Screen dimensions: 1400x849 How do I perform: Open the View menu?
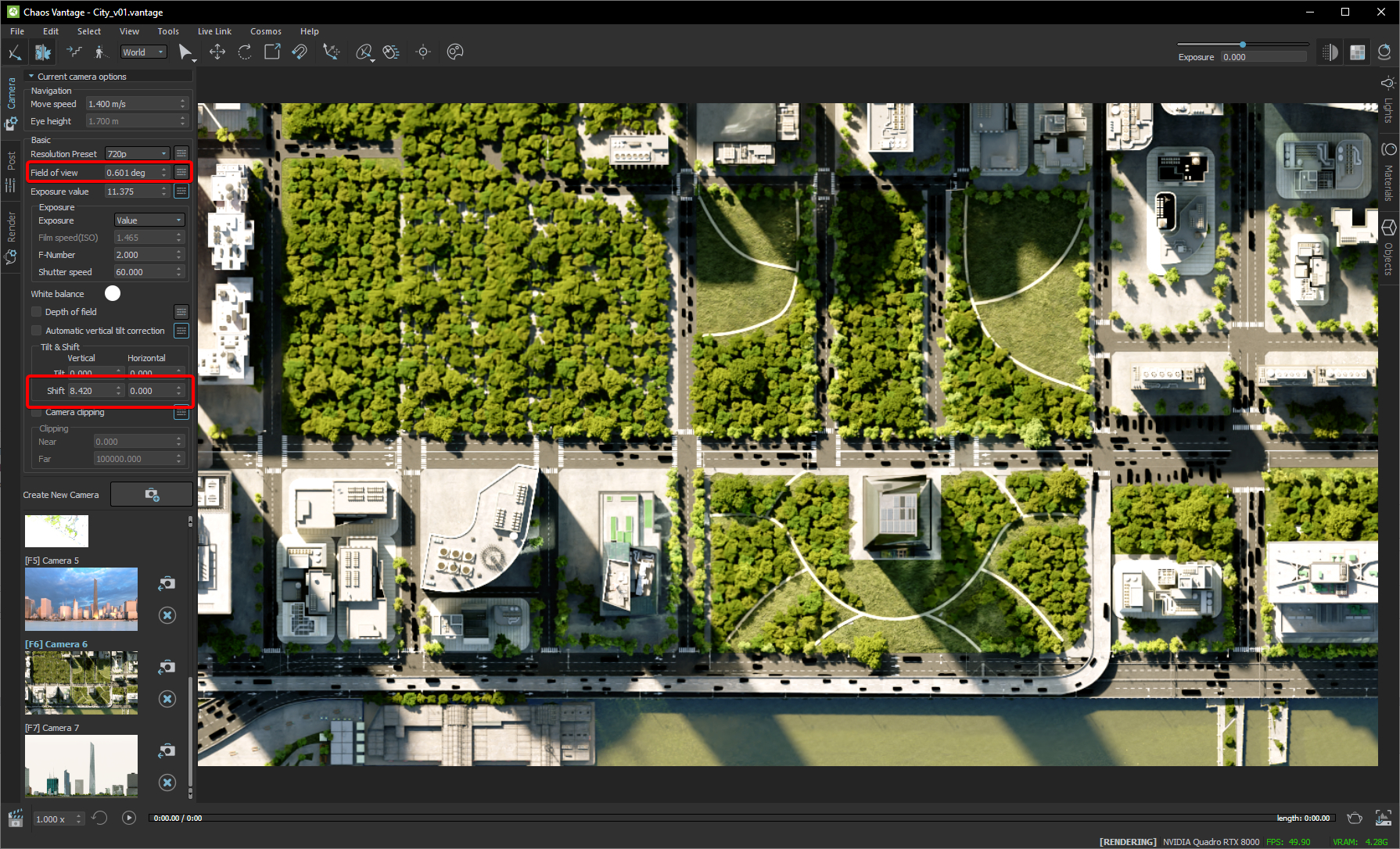click(x=129, y=31)
